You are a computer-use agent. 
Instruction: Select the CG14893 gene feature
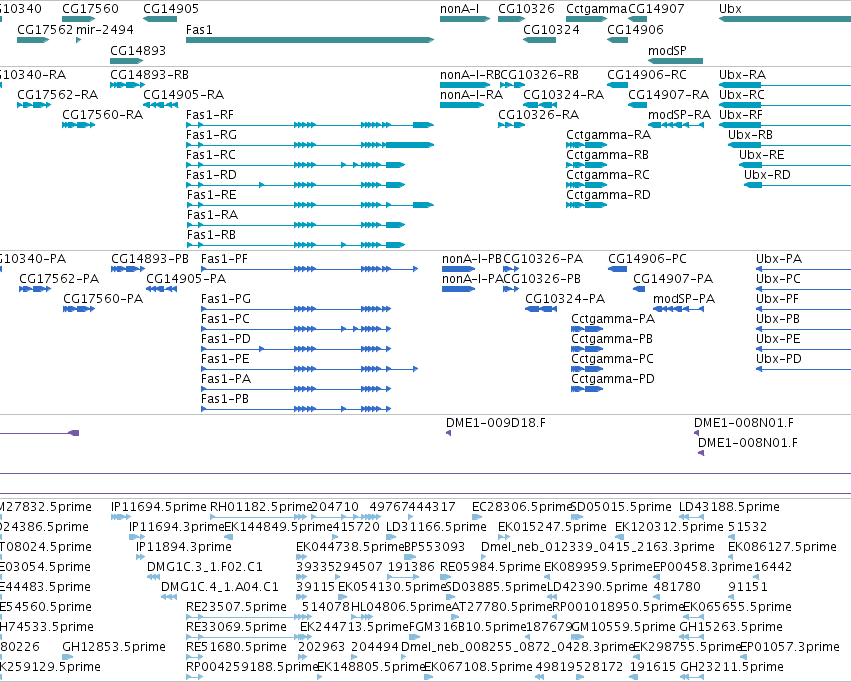point(126,61)
